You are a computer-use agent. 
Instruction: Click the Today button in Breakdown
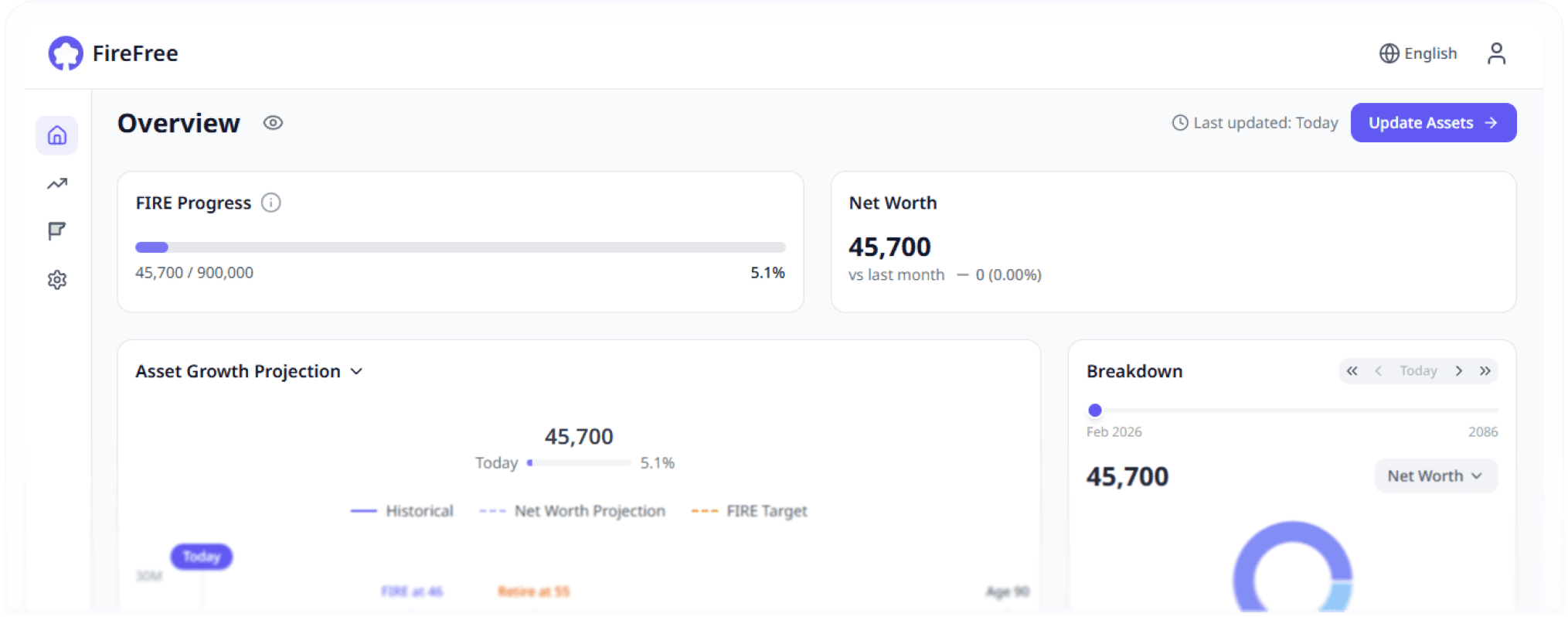click(x=1418, y=371)
